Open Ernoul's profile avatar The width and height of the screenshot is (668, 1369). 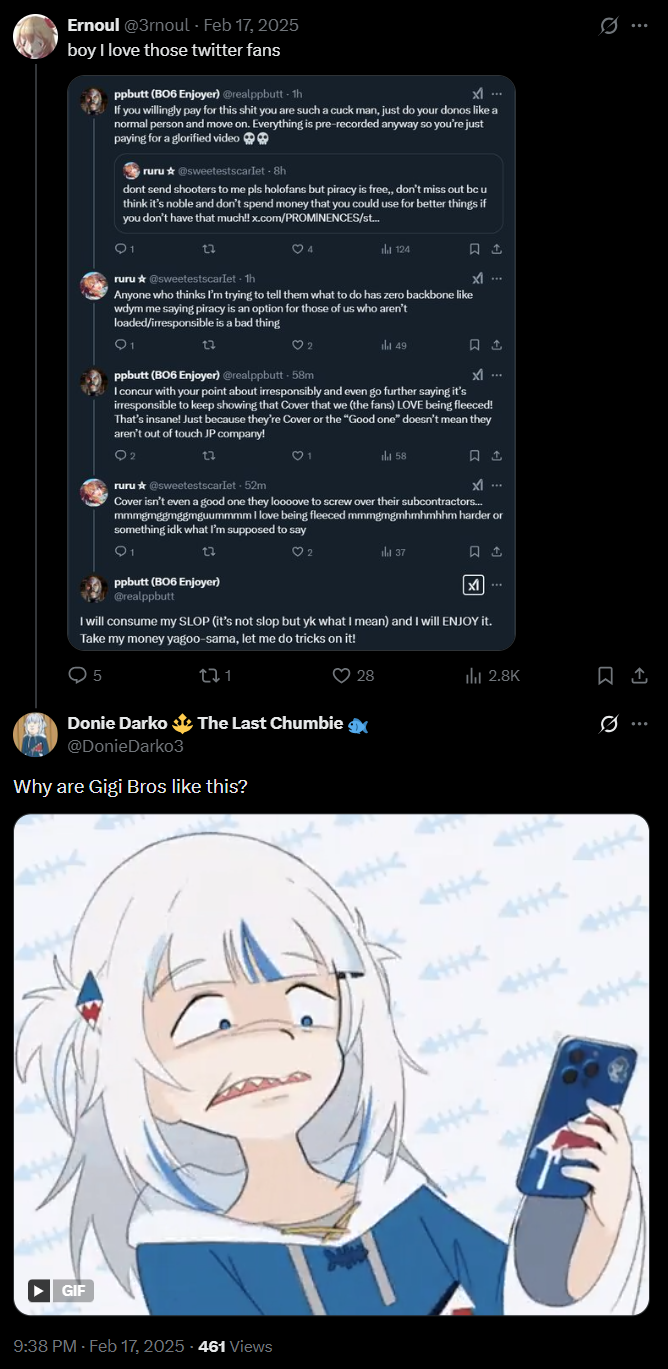pos(35,37)
